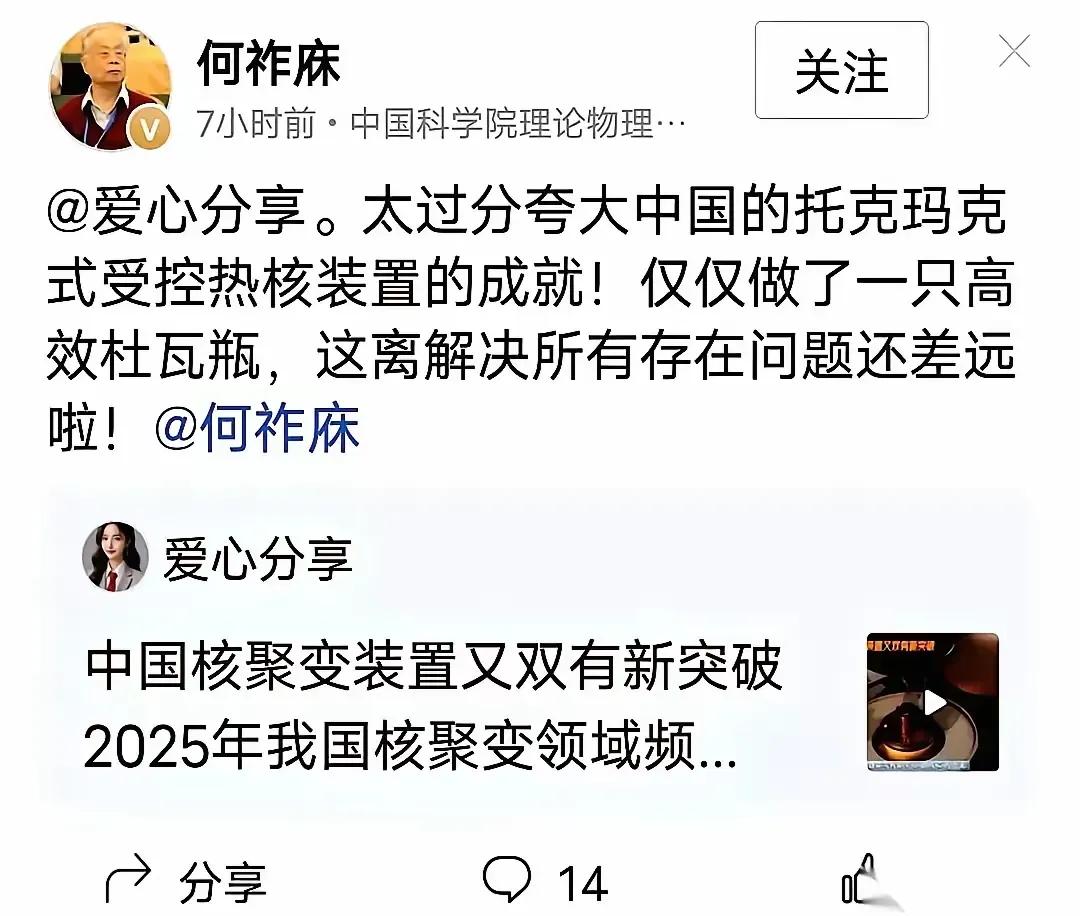Click the comment count 14

click(583, 884)
